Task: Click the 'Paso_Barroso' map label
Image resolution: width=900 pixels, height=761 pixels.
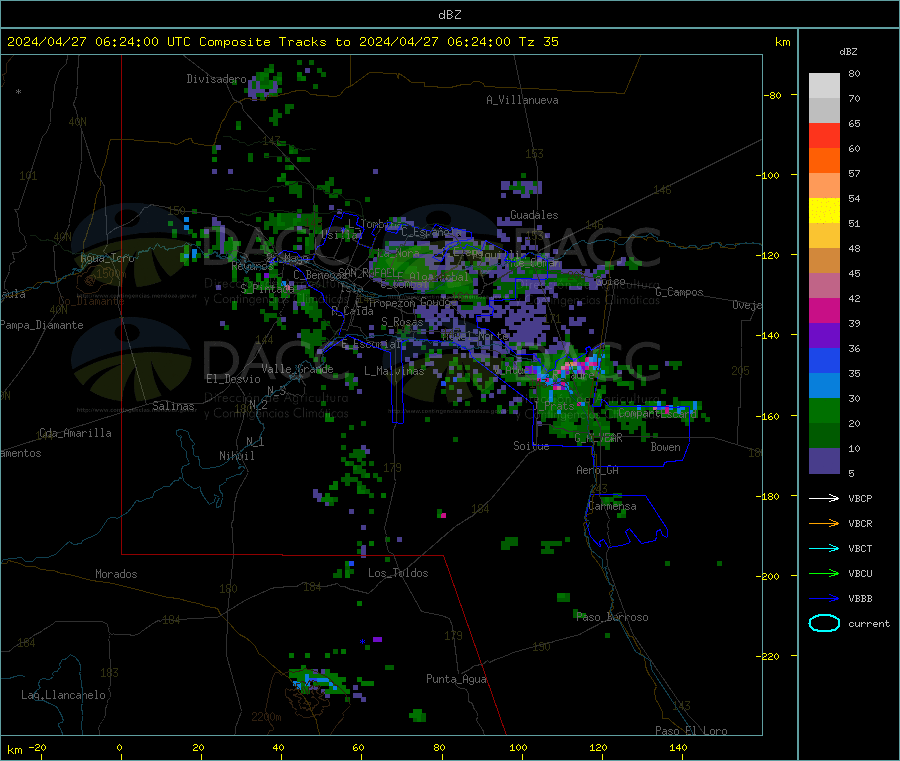Action: point(612,618)
